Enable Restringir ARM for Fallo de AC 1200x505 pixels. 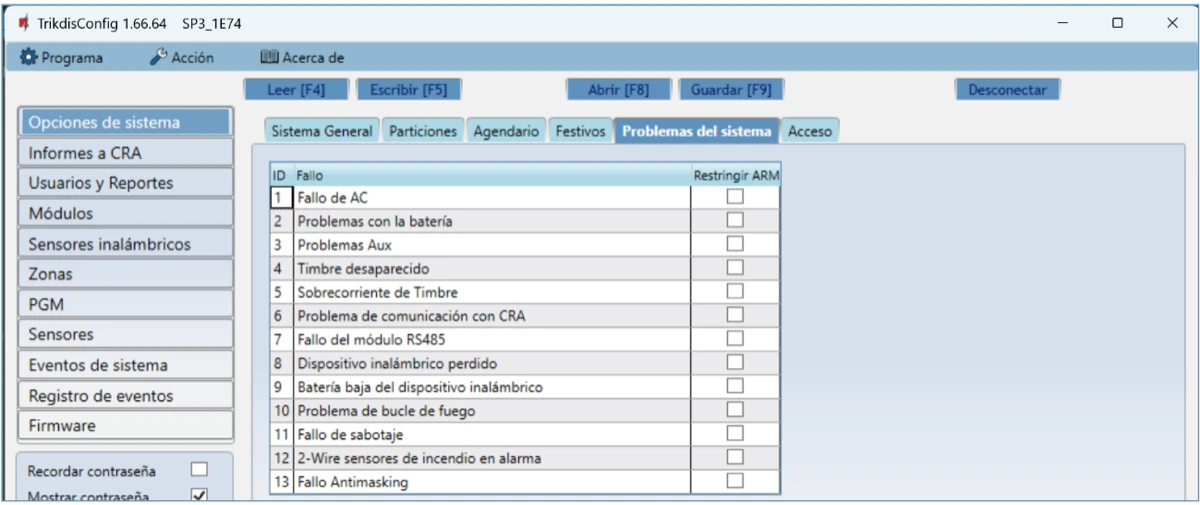(x=735, y=197)
